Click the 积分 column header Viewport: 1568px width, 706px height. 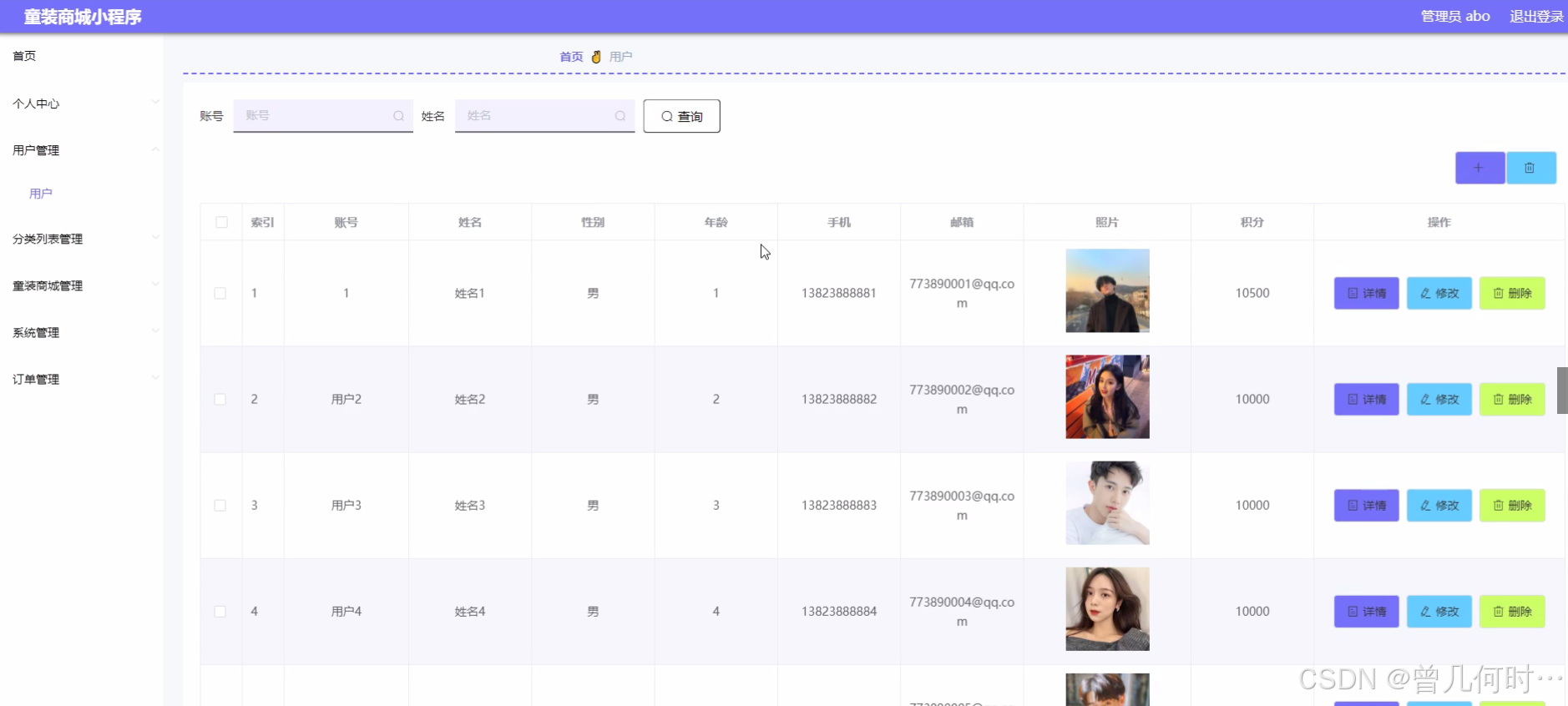[1252, 222]
